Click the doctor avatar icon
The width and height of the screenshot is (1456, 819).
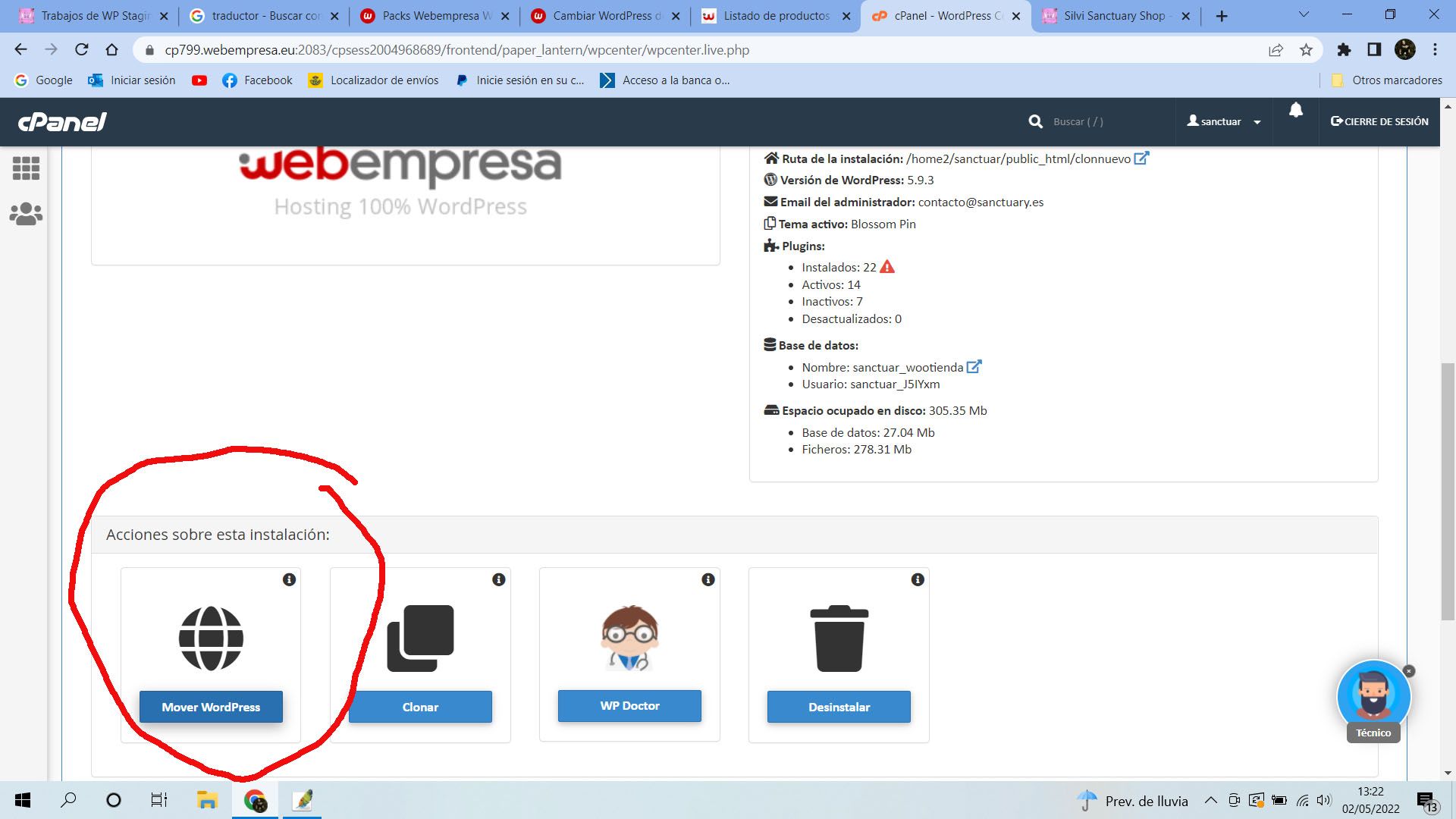629,638
